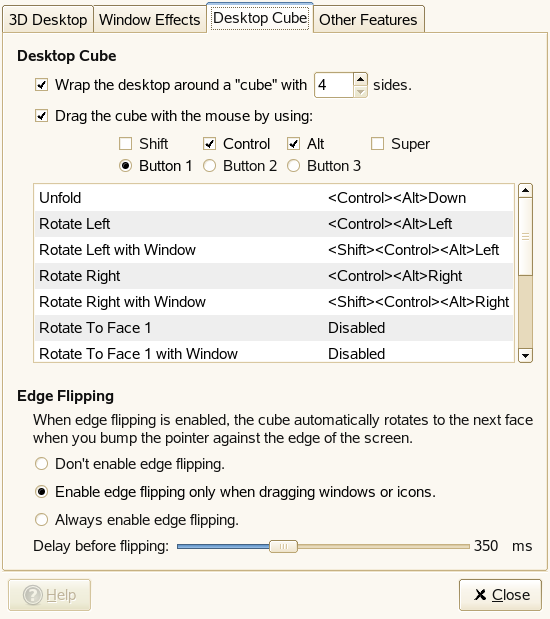Click the shortcut list scroll down arrow
This screenshot has width=550, height=619.
click(525, 356)
